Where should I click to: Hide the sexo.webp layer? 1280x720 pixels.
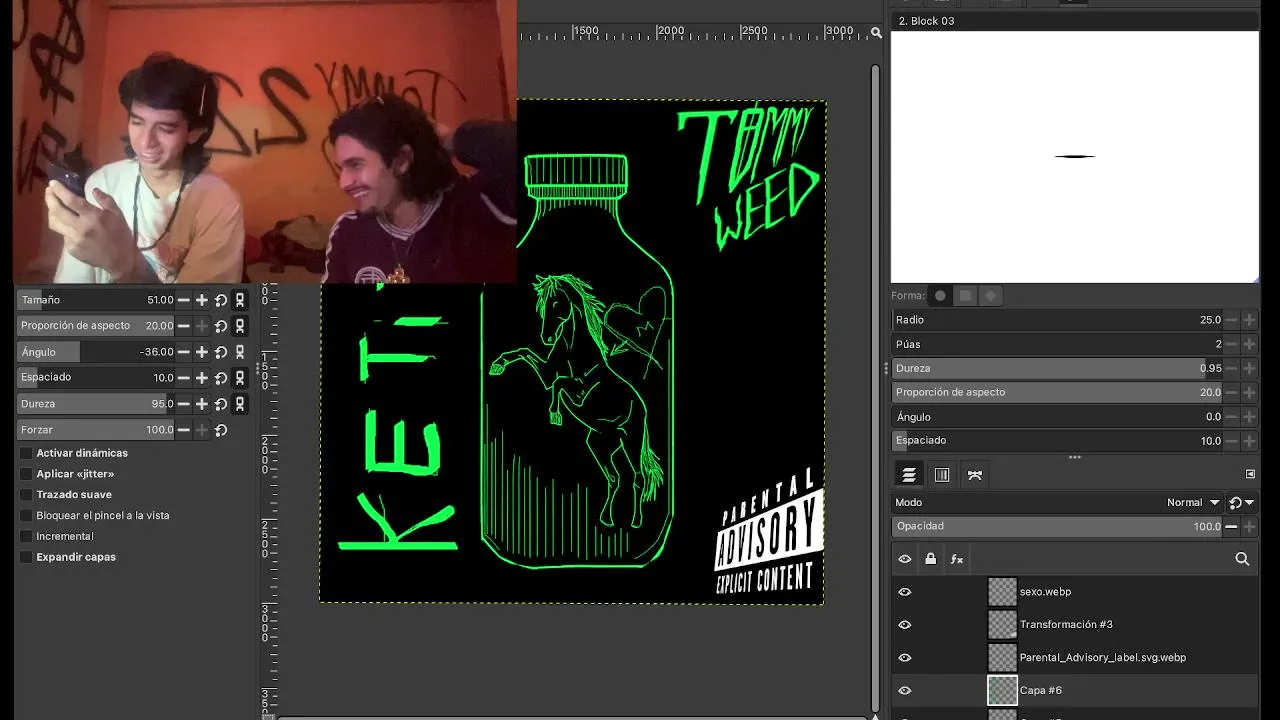(905, 592)
